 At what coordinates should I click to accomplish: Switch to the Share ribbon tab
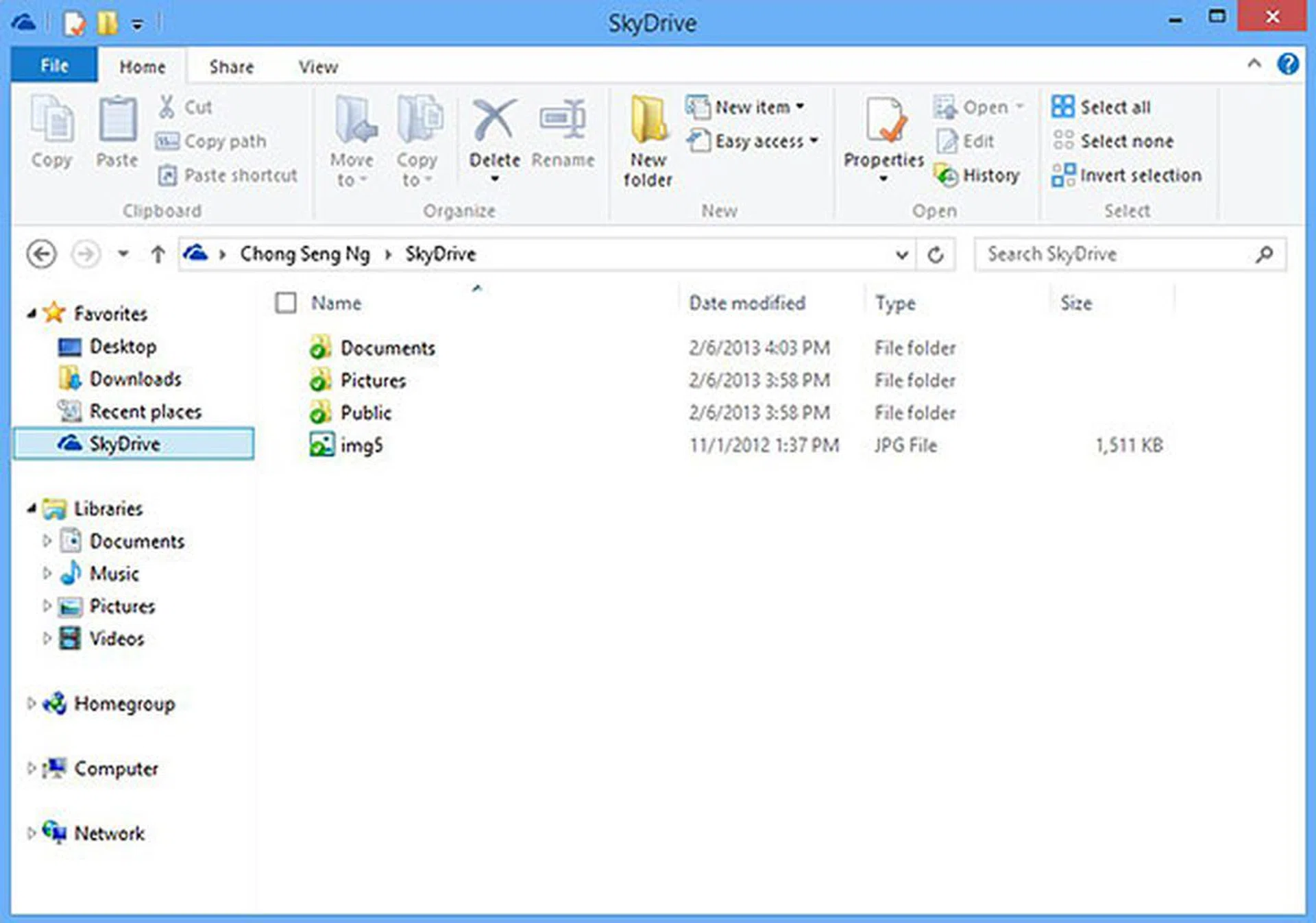click(x=231, y=66)
